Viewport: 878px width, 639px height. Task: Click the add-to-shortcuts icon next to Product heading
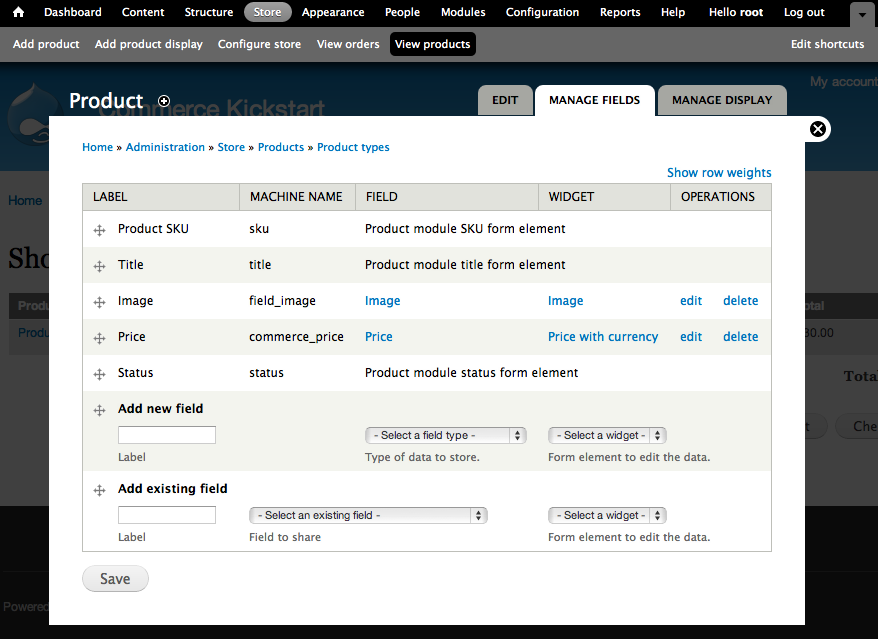[163, 101]
